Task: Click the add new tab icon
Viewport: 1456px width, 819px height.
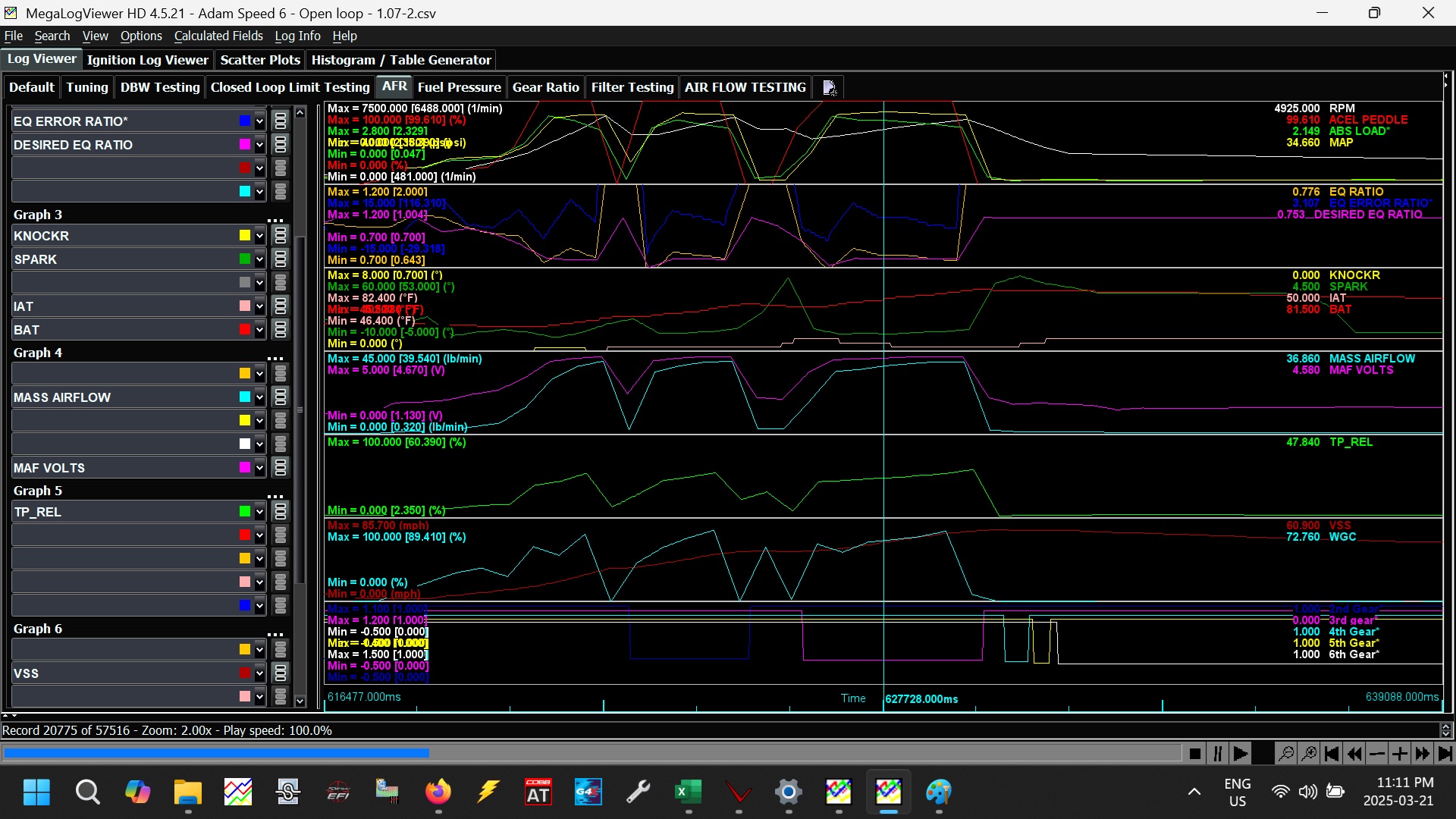Action: 830,88
